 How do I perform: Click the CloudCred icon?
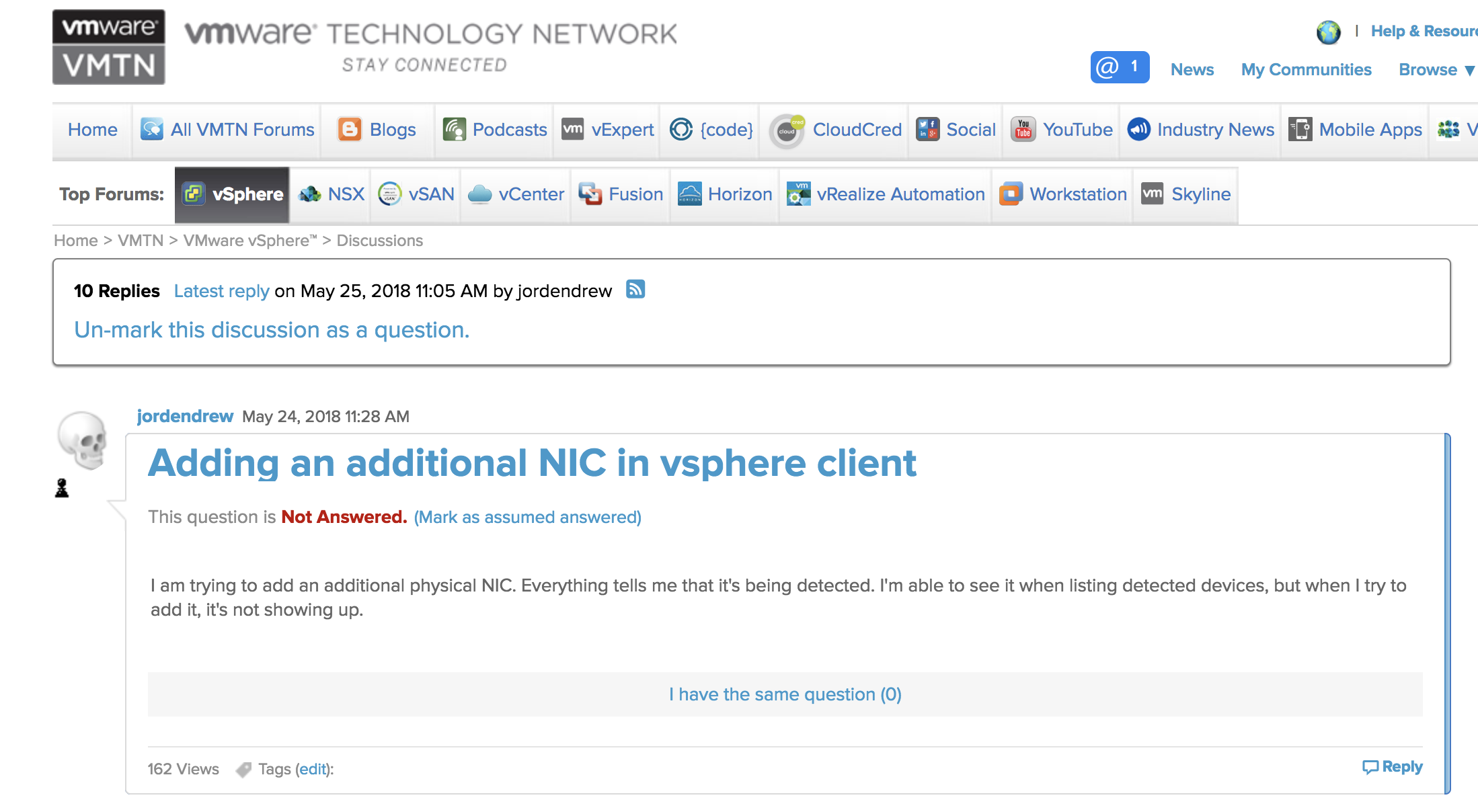point(787,130)
